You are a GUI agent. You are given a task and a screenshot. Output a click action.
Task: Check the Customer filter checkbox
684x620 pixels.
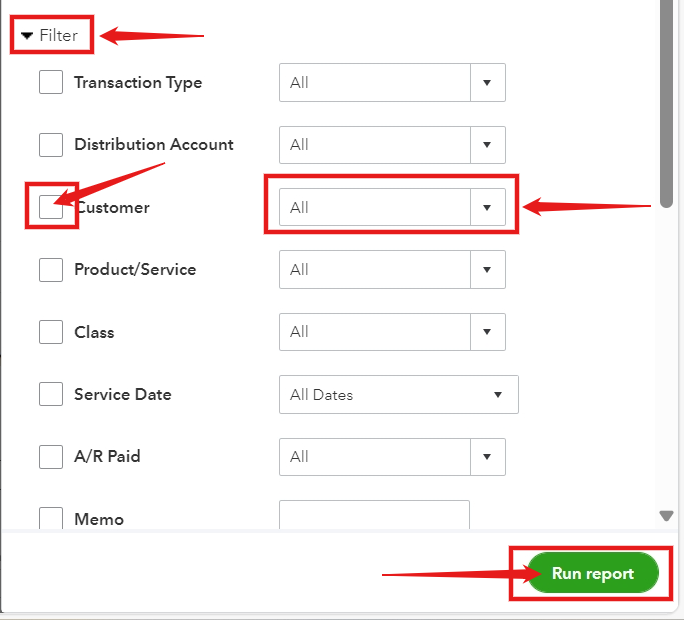point(51,207)
